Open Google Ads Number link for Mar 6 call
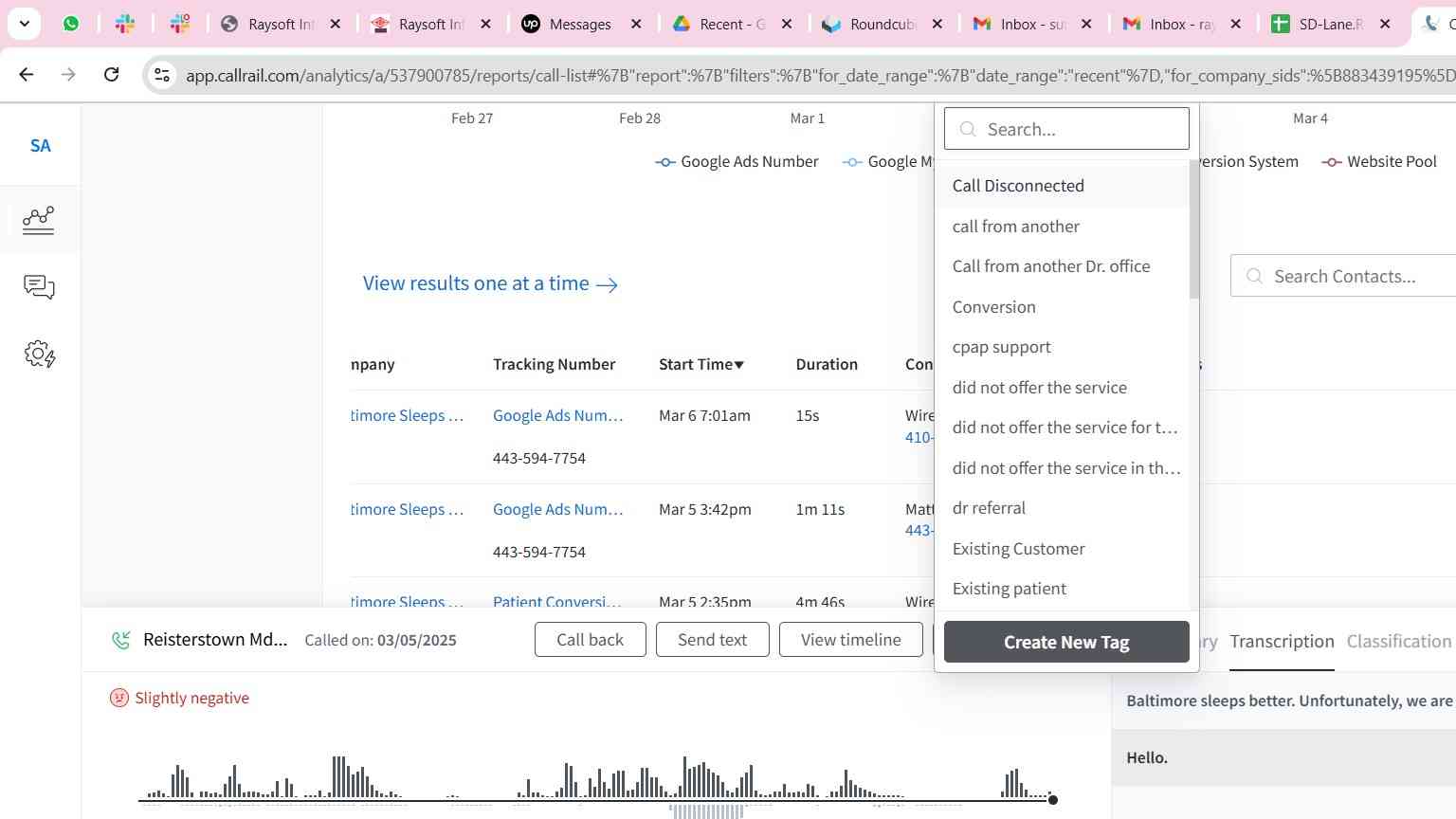 557,415
